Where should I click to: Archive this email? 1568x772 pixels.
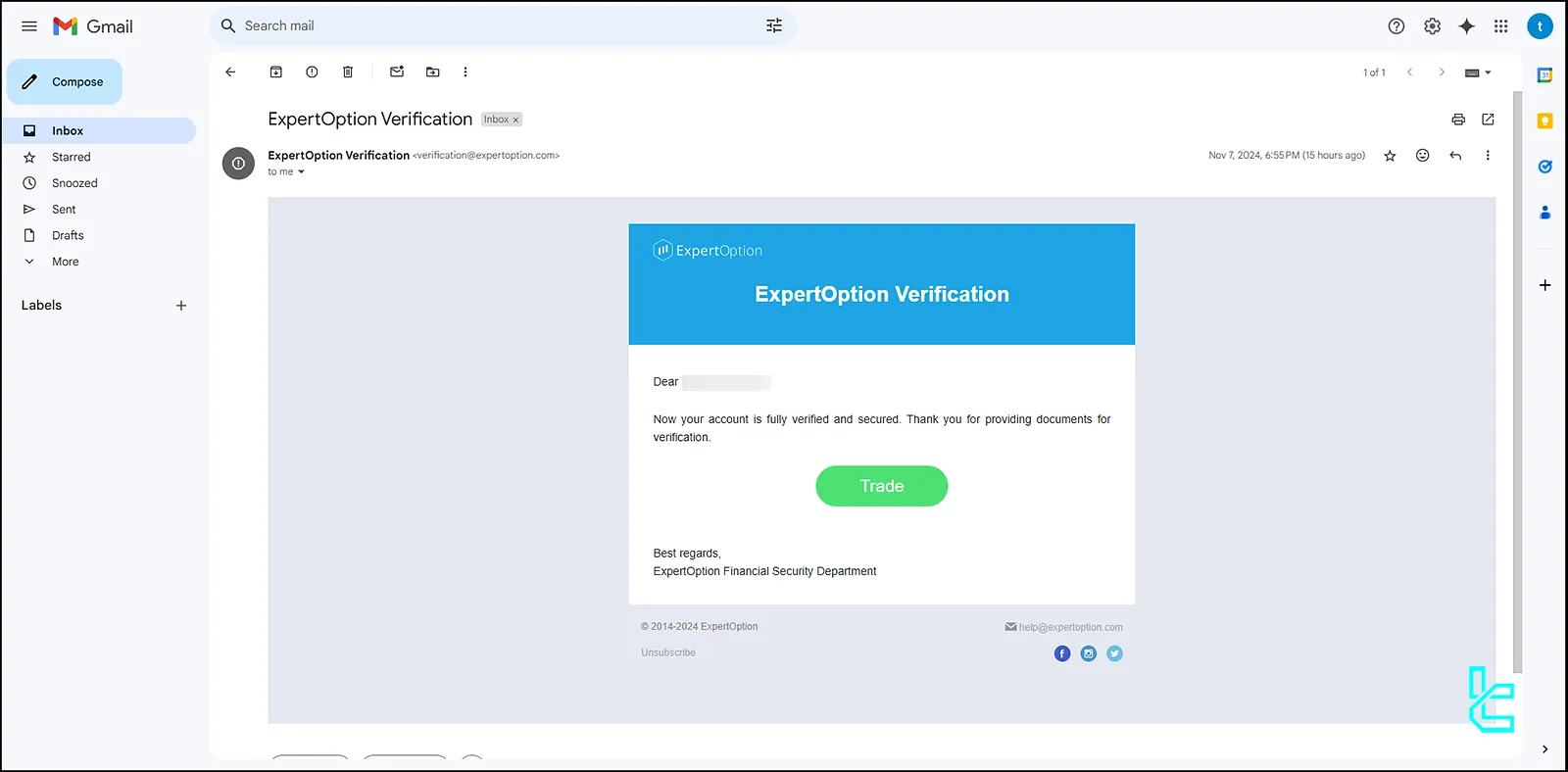tap(276, 72)
